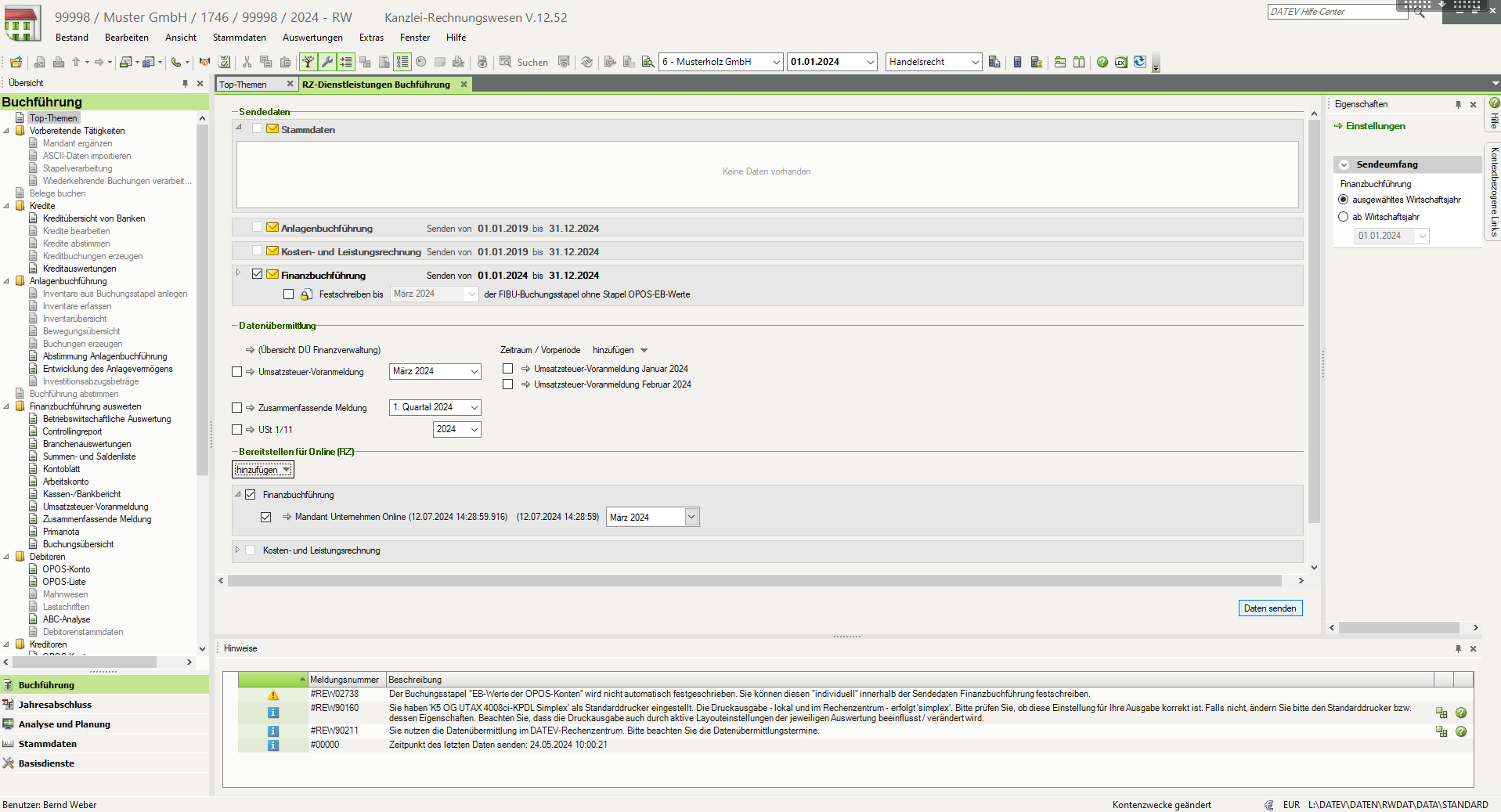Open the Handelsrecht dropdown

[933, 62]
